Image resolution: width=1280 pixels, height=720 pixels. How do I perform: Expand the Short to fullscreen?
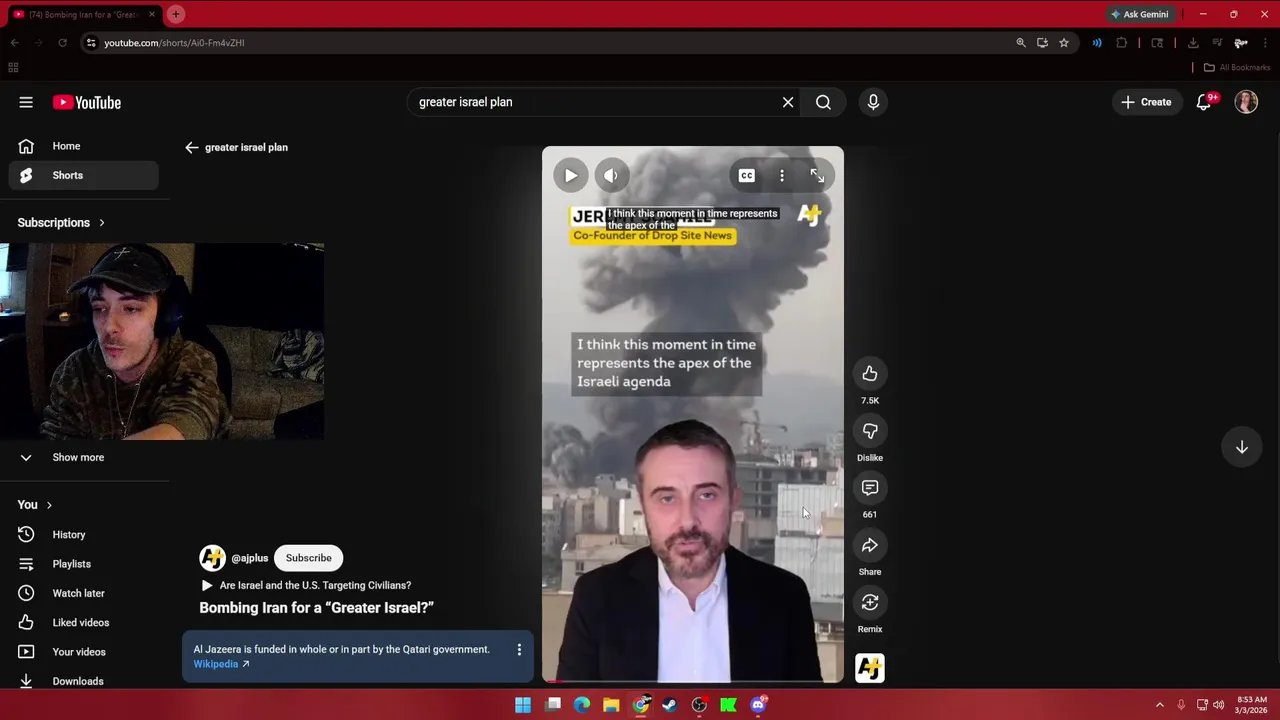(x=817, y=175)
